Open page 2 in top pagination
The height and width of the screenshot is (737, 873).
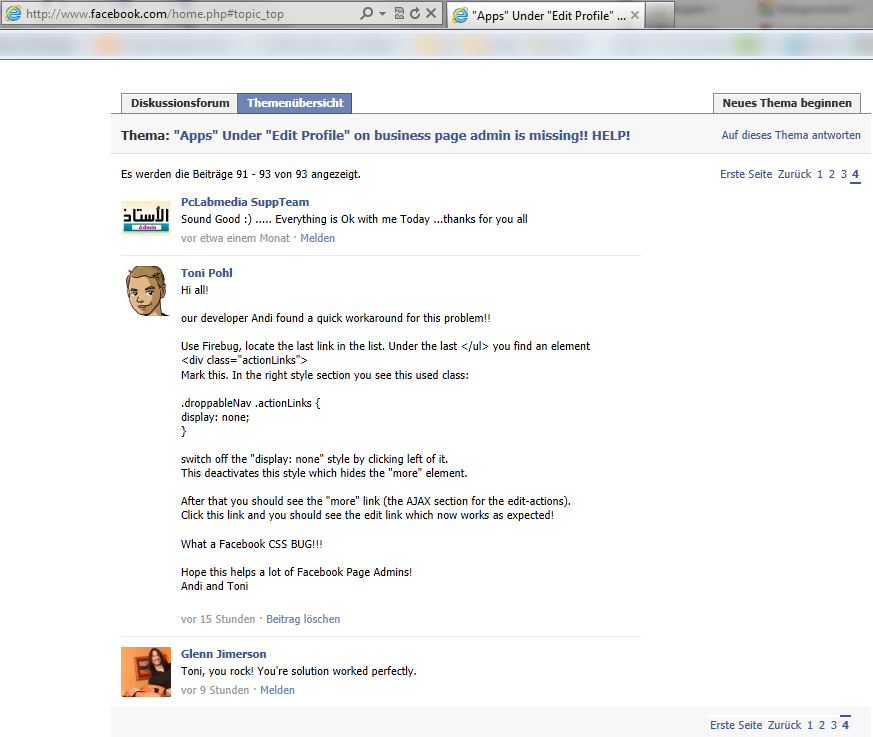832,174
